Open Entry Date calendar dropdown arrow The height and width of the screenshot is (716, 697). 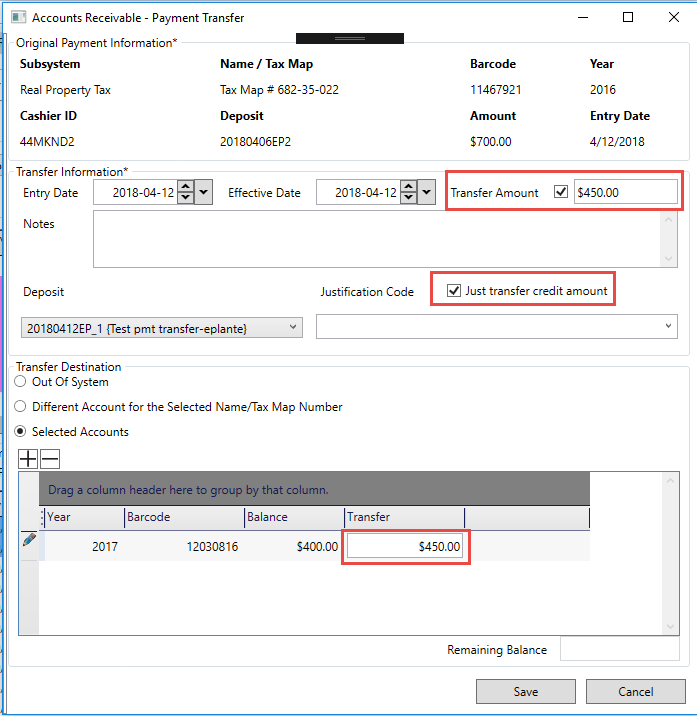pos(204,192)
